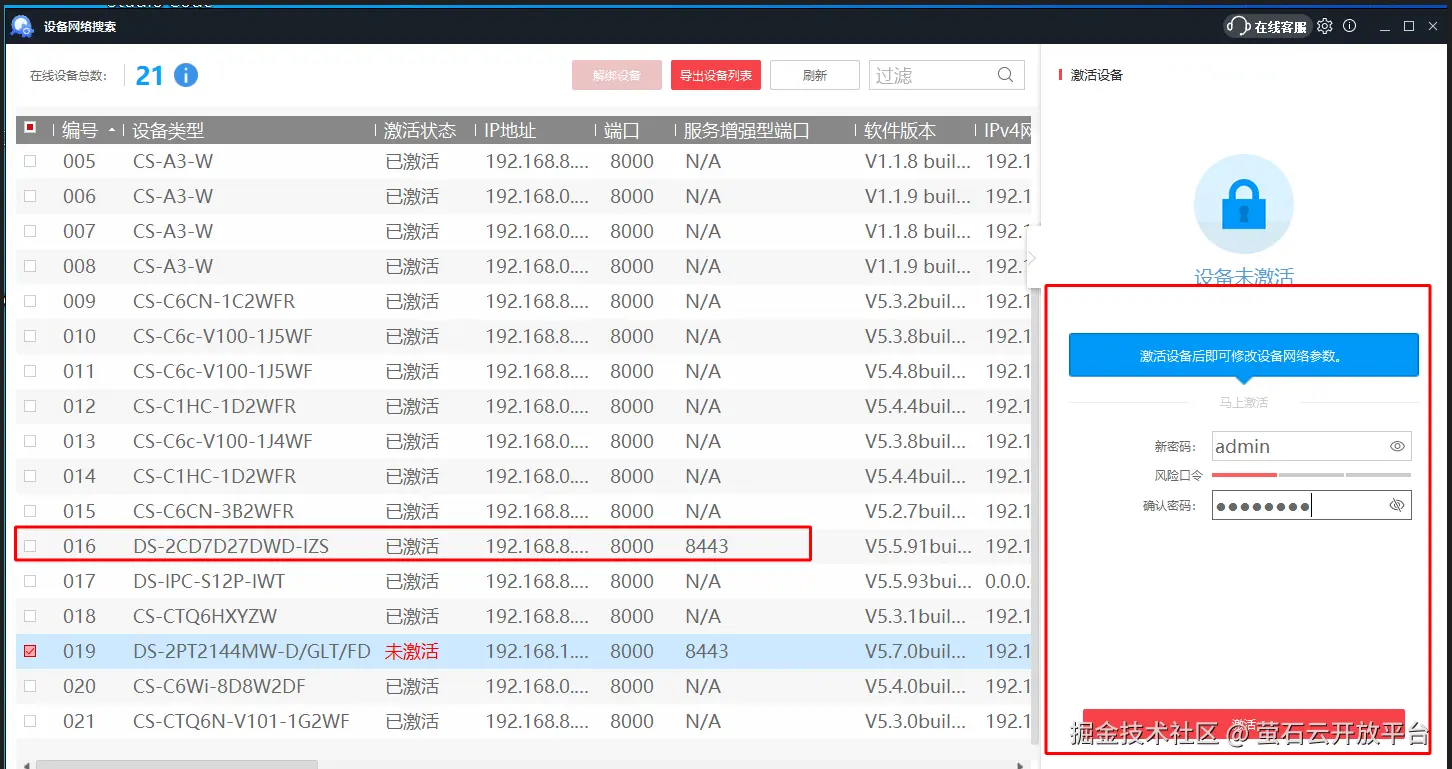Viewport: 1452px width, 769px height.
Task: Click software version V5.7.0buil... in row 019
Action: pyautogui.click(x=915, y=651)
